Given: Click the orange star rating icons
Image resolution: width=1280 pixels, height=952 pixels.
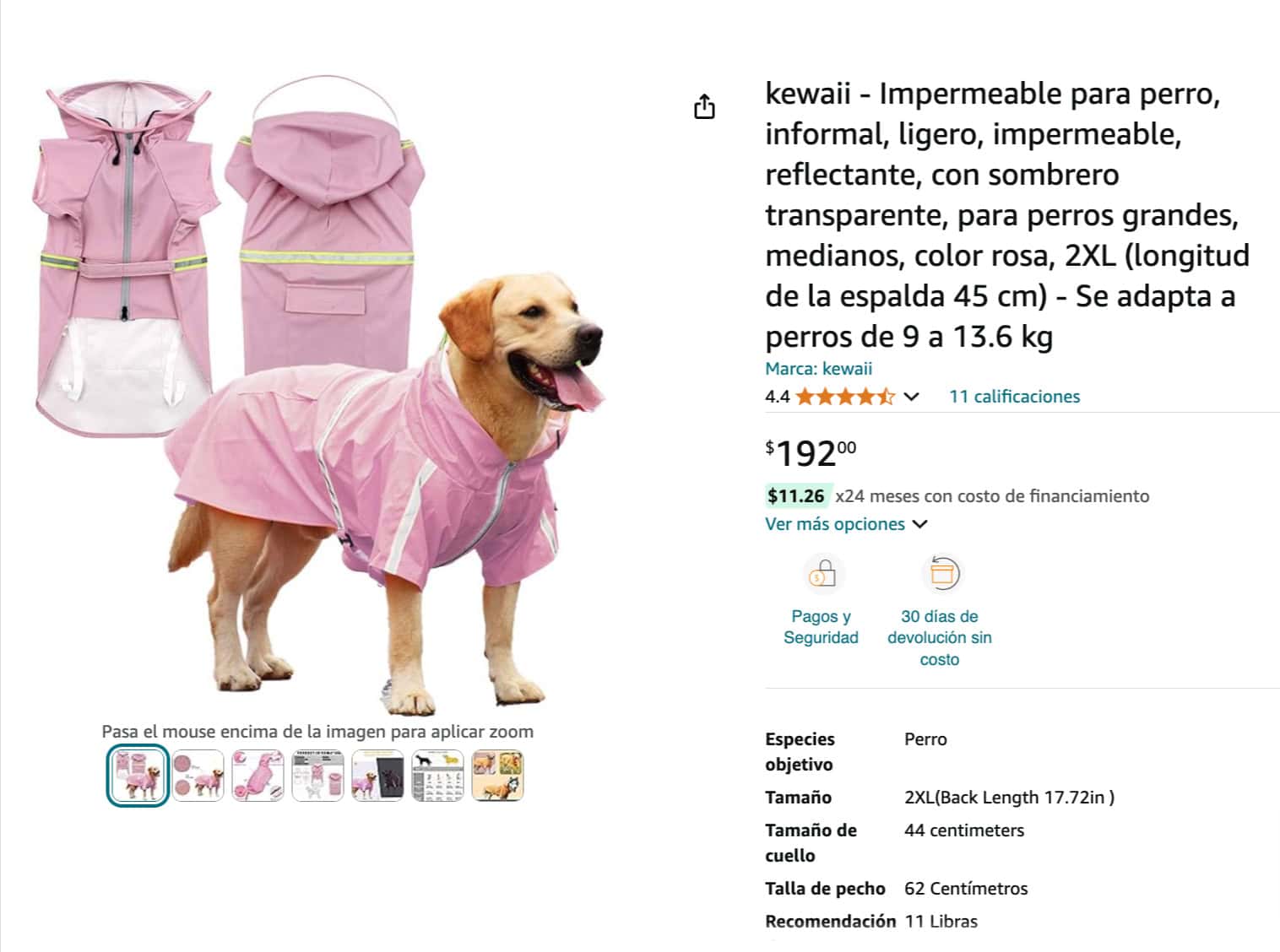Looking at the screenshot, I should pyautogui.click(x=844, y=397).
